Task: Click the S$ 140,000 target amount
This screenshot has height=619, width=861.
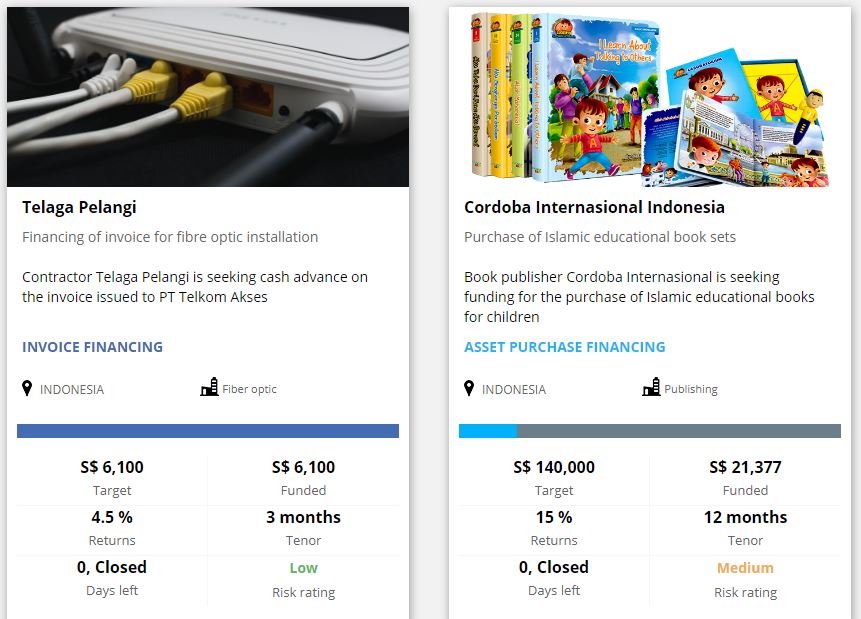Action: point(554,467)
